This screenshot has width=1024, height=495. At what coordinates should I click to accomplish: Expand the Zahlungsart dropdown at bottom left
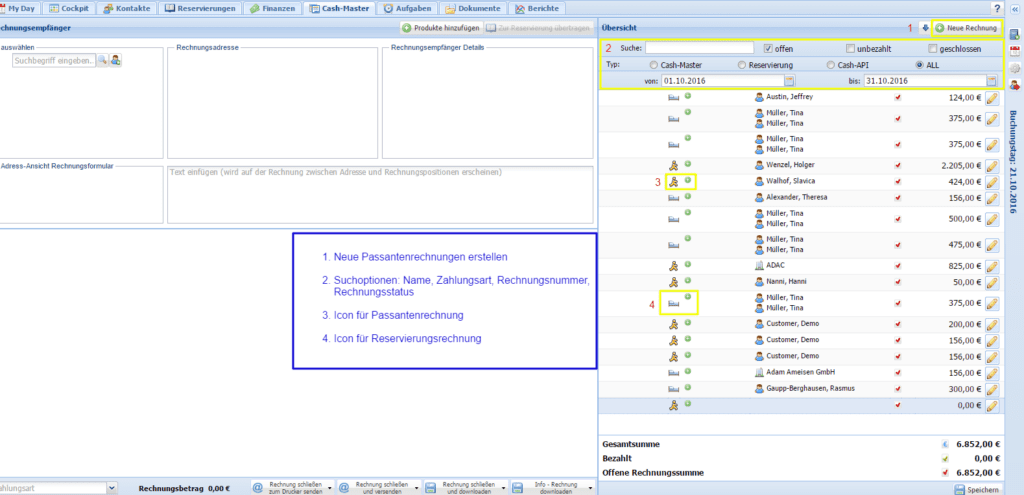[111, 488]
